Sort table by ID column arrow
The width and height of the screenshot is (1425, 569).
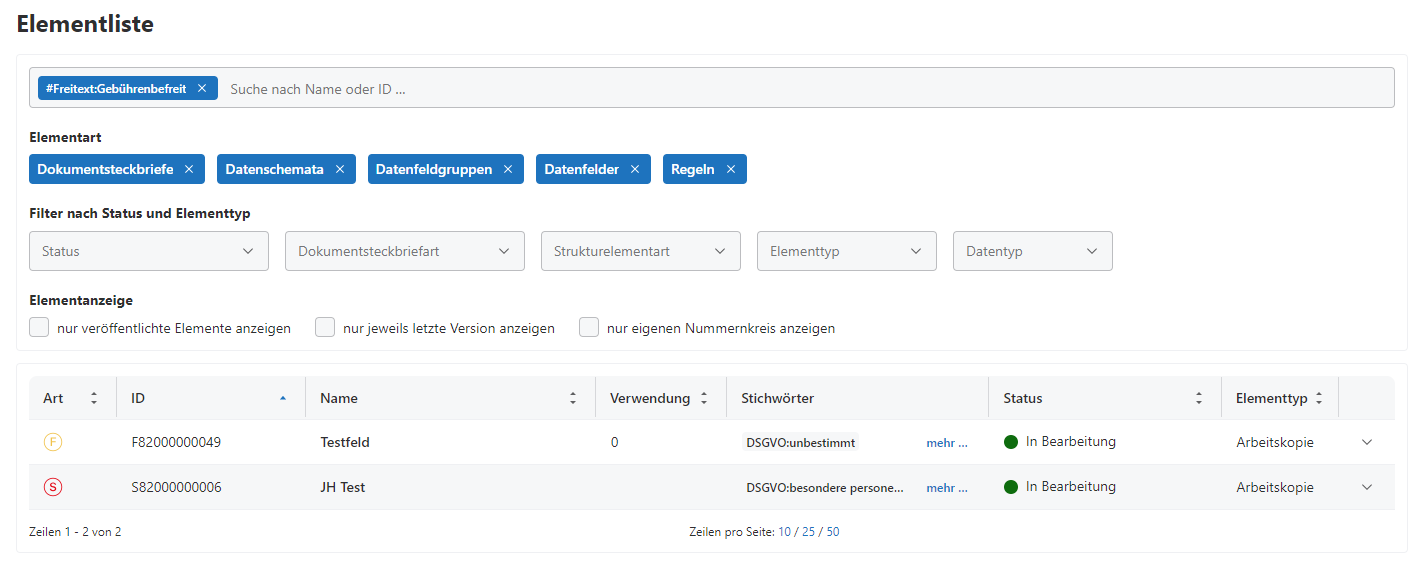(283, 398)
